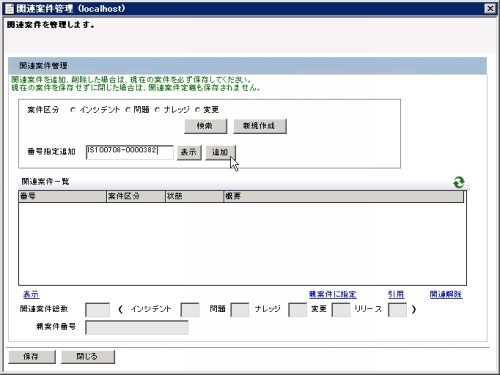Click the ナレッジ count field
The height and width of the screenshot is (375, 500).
coord(297,310)
